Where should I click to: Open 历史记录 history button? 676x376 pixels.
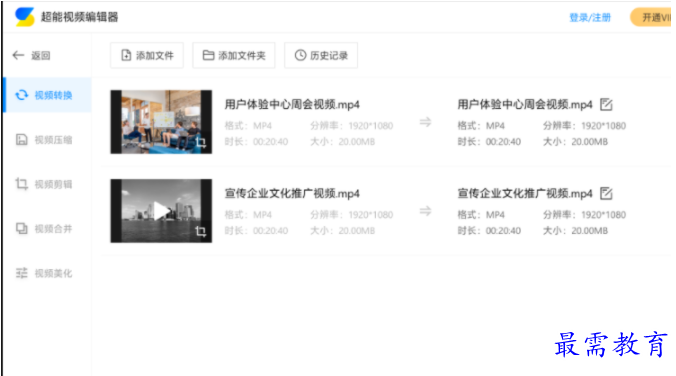click(x=321, y=55)
